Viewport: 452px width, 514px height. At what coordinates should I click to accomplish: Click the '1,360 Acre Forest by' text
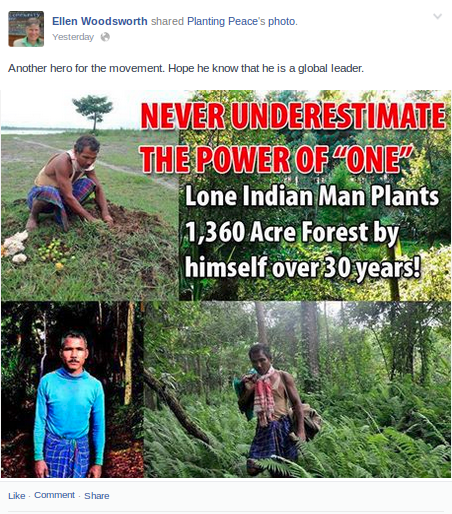click(x=292, y=232)
